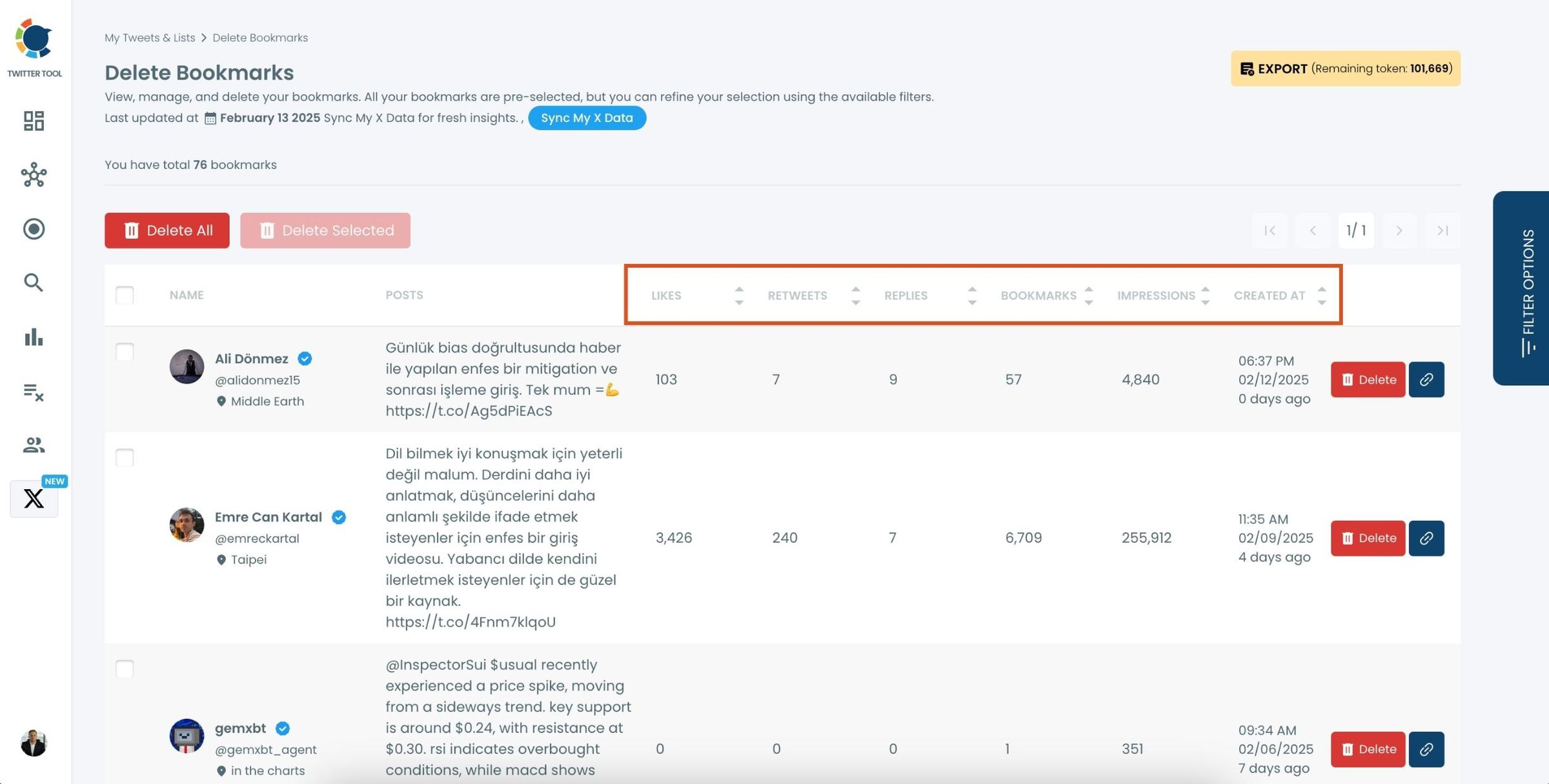Click the Delete All button
Viewport: 1549px width, 784px height.
tap(167, 230)
